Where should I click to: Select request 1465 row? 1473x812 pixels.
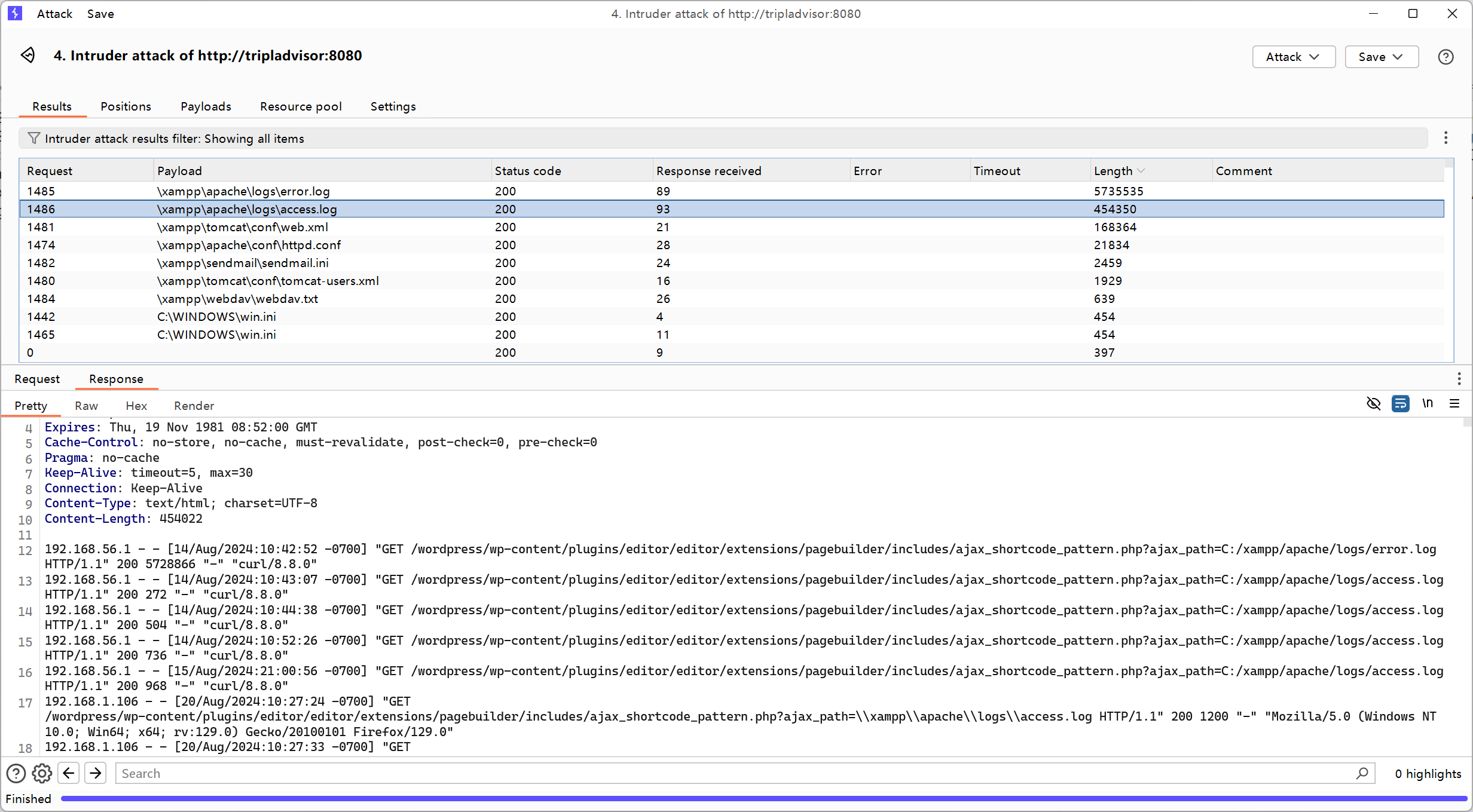tap(732, 335)
